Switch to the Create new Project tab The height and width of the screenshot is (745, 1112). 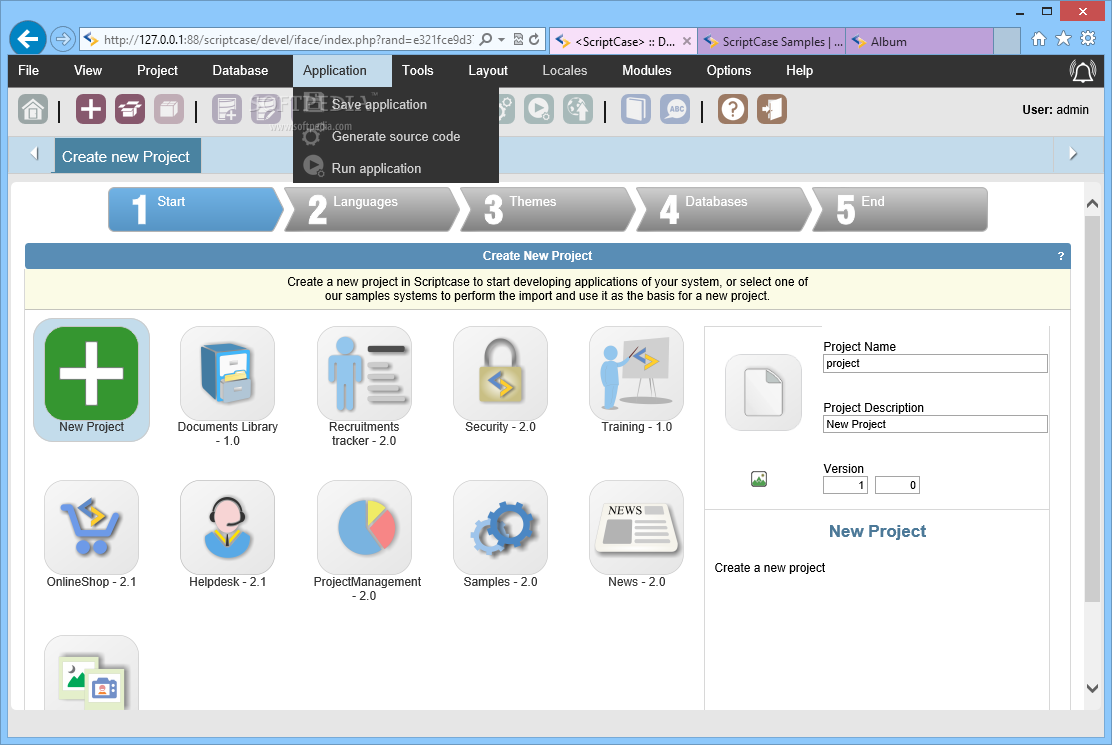pyautogui.click(x=128, y=156)
